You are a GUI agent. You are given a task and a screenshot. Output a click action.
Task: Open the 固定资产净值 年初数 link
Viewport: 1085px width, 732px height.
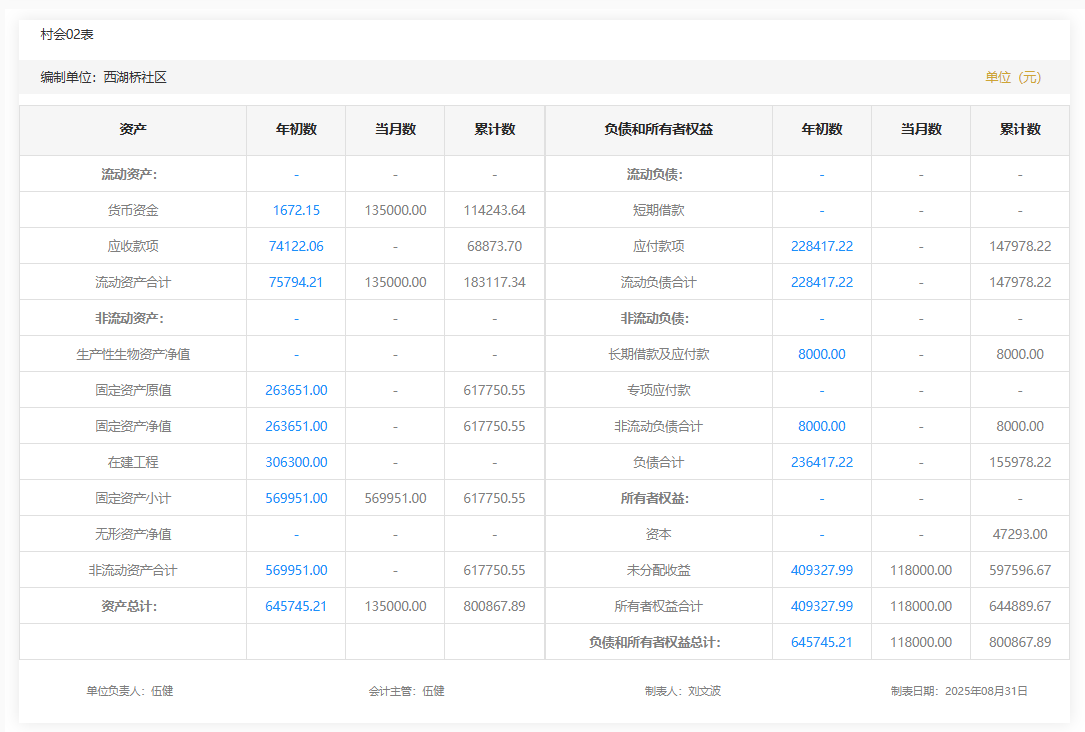[296, 426]
